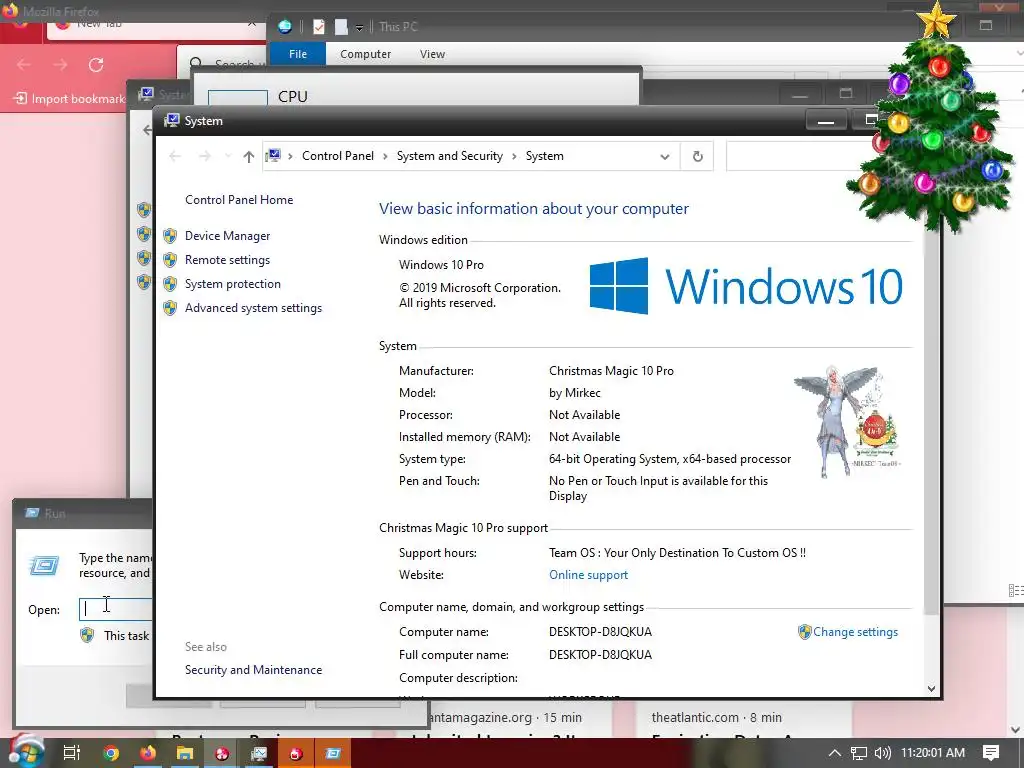1024x768 pixels.
Task: Open the volume control in the tray
Action: 882,753
